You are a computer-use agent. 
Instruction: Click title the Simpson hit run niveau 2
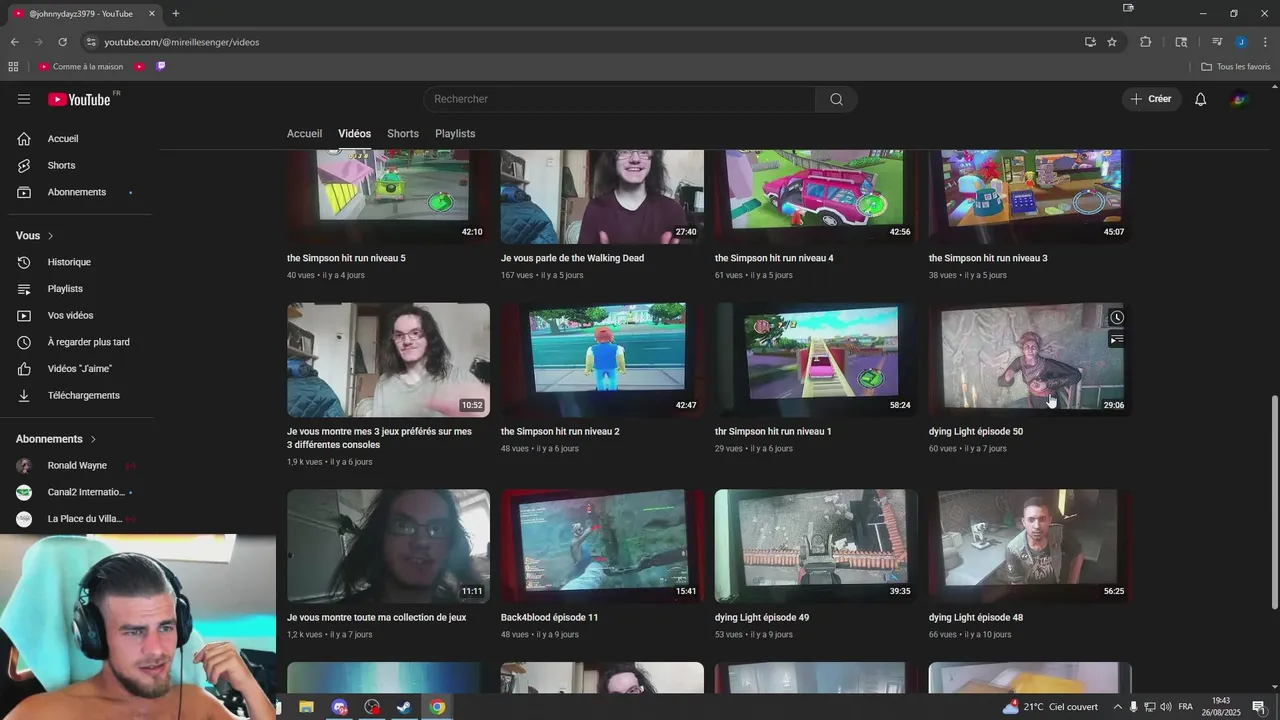[x=560, y=432]
